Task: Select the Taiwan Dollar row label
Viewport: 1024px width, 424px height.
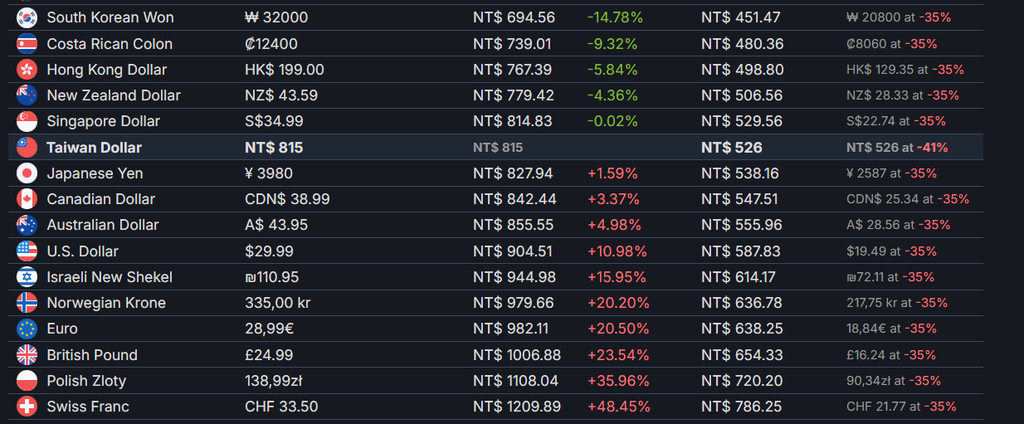Action: tap(94, 148)
